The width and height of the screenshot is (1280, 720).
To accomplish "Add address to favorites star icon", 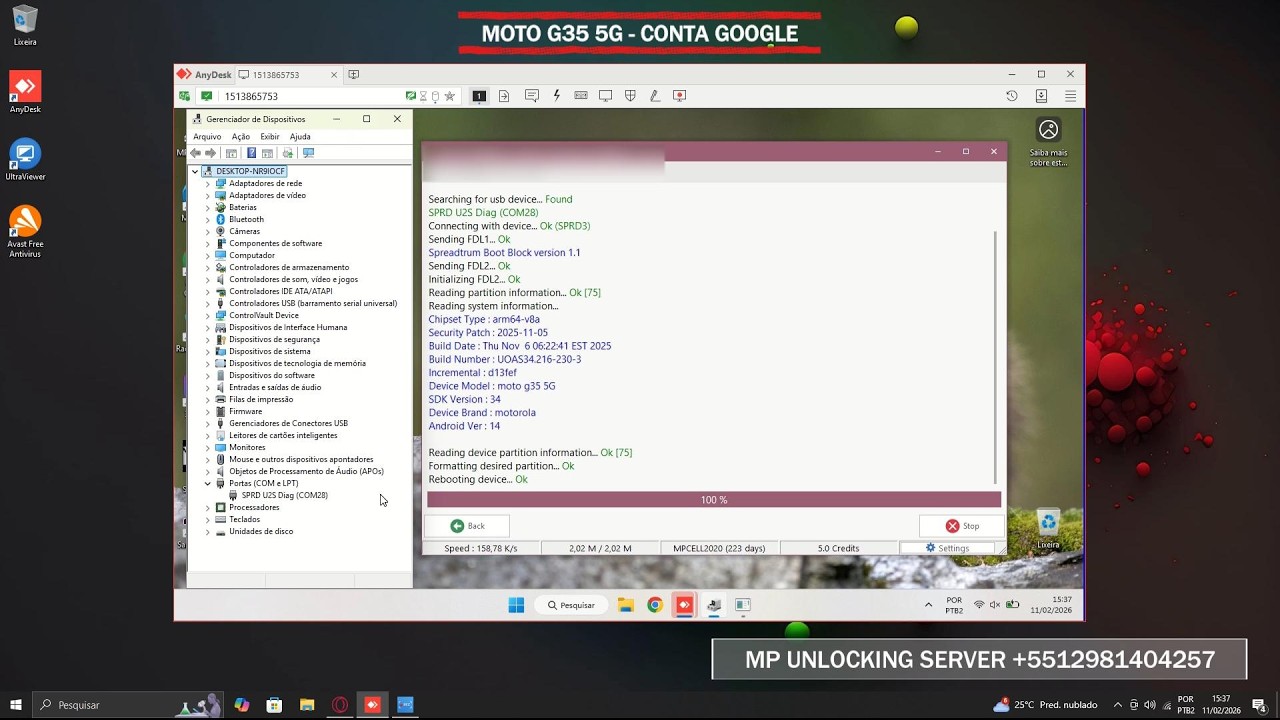I will click(x=450, y=96).
